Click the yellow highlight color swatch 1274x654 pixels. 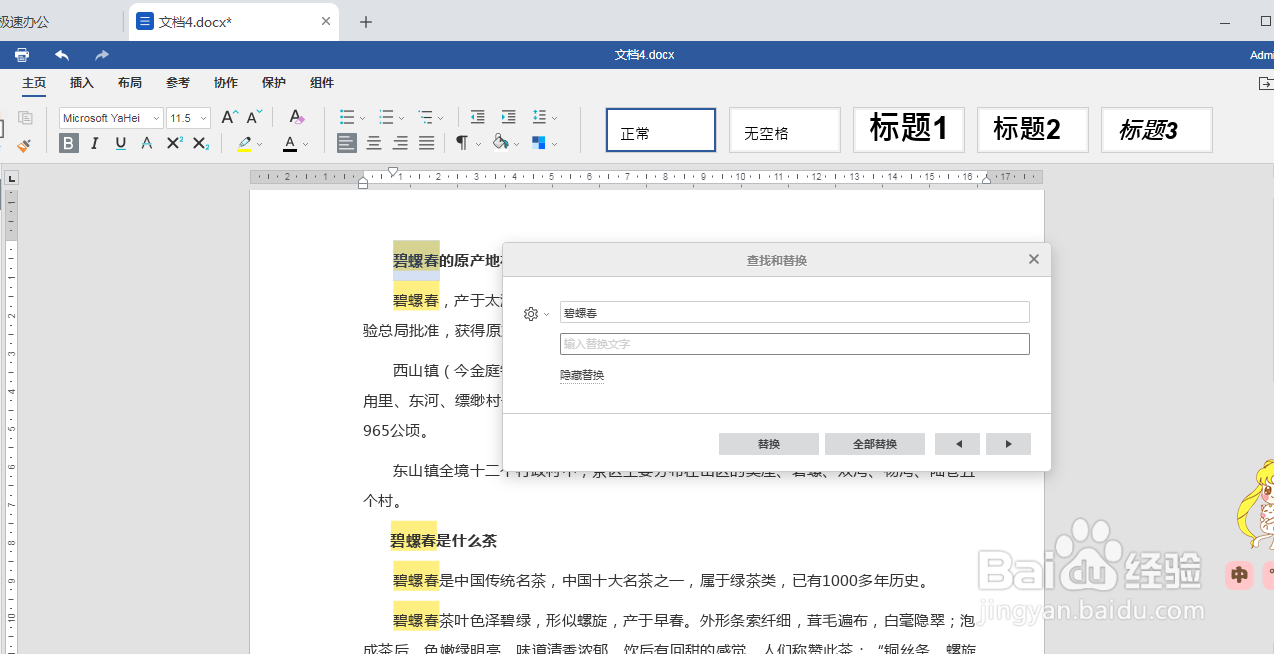[x=243, y=148]
